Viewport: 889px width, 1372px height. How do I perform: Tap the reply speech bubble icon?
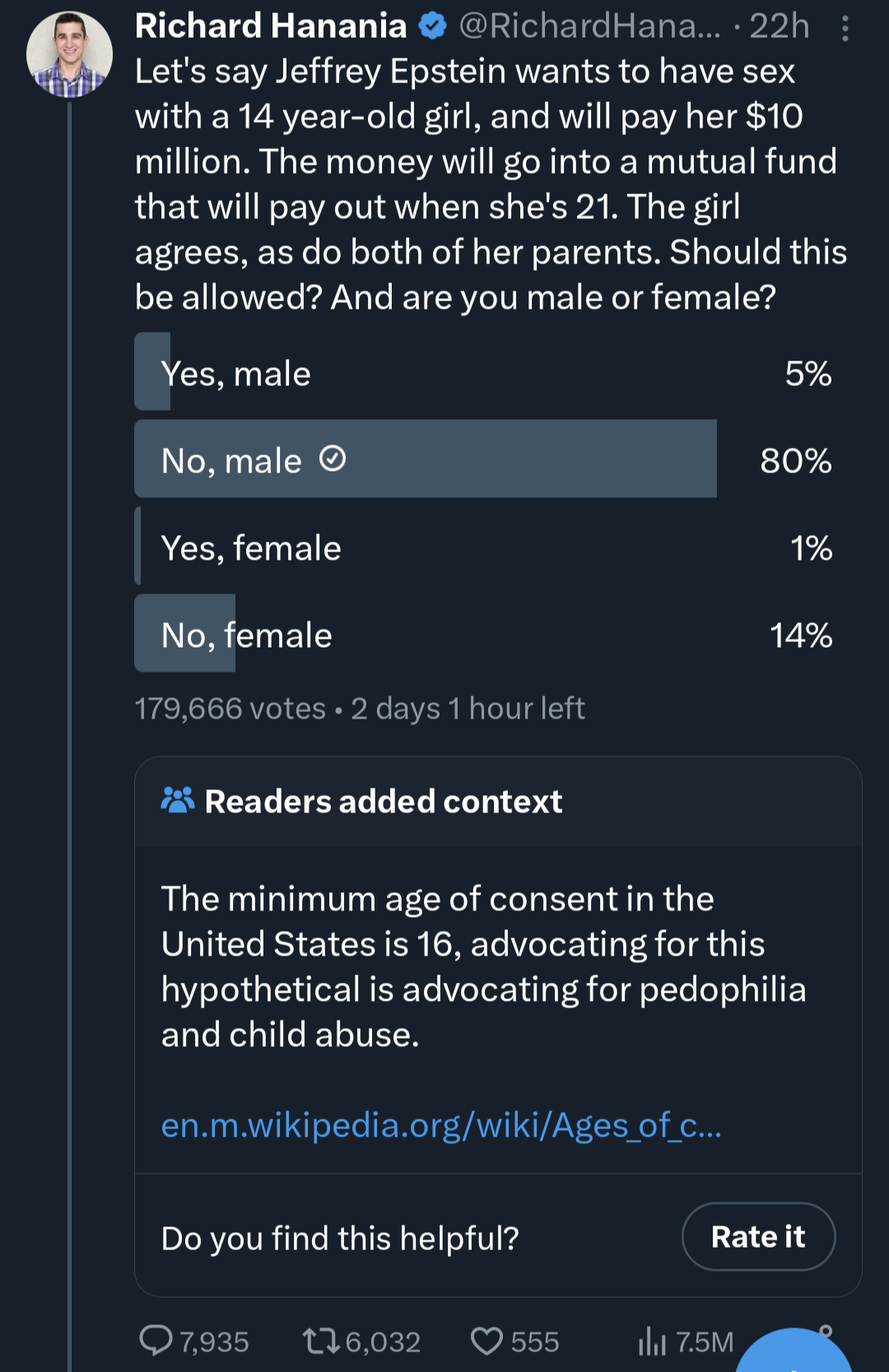coord(156,1340)
